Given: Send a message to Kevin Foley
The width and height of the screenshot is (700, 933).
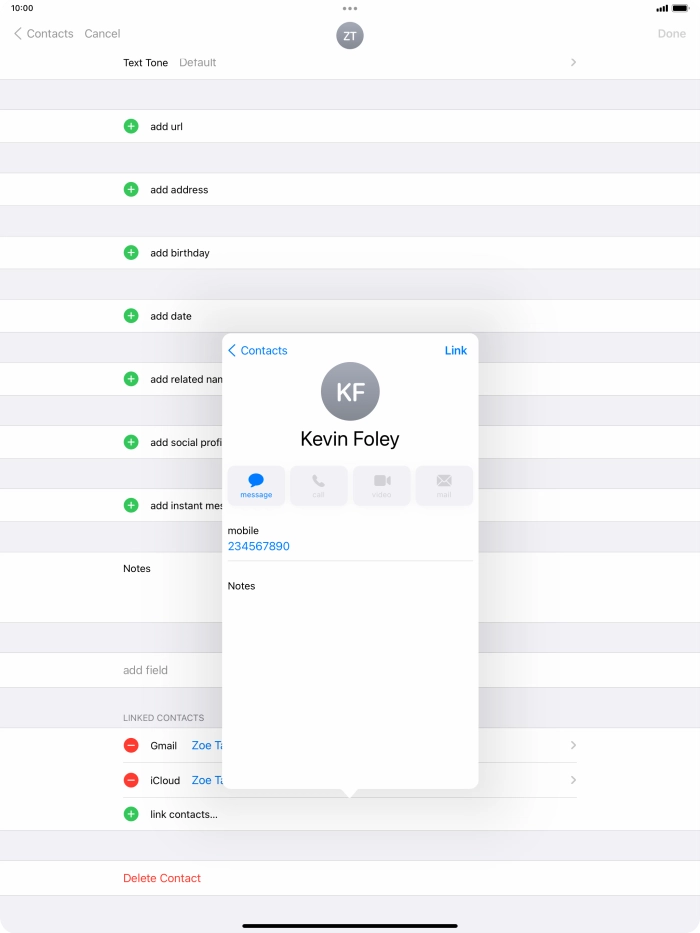Looking at the screenshot, I should (256, 485).
